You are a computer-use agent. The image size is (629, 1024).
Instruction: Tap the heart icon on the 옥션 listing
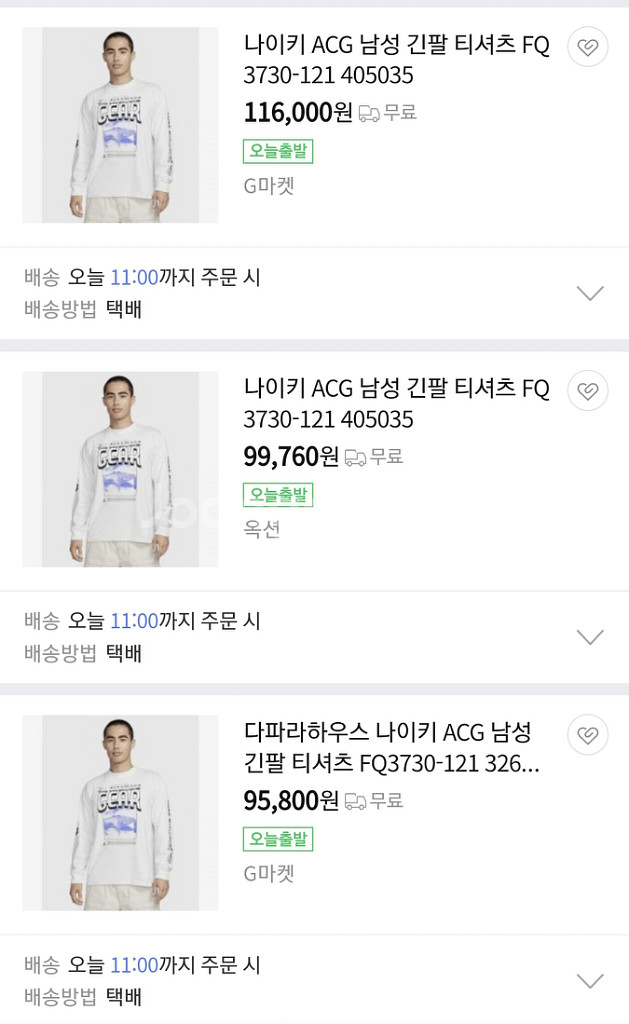point(588,391)
